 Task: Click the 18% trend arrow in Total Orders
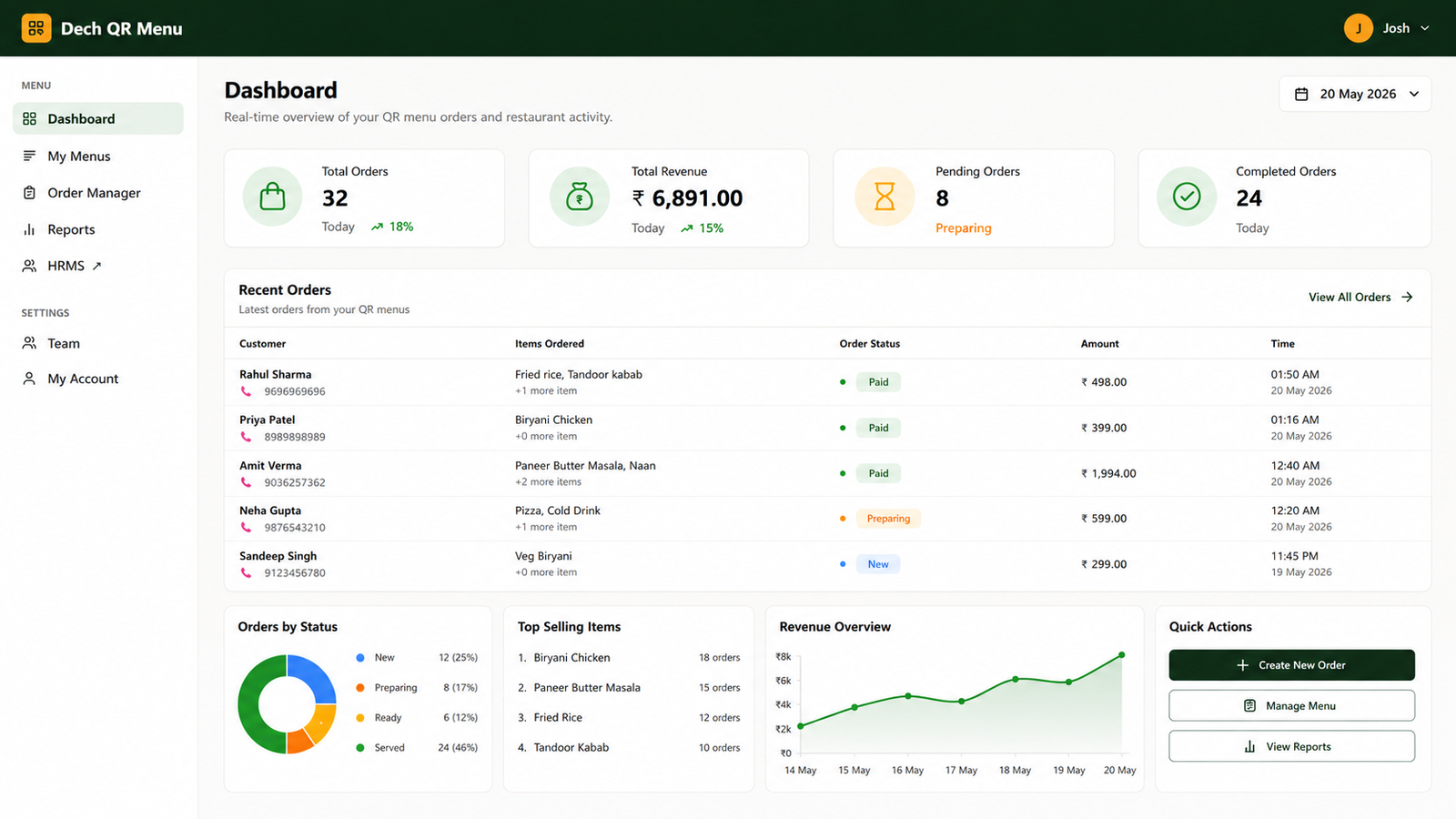tap(377, 227)
